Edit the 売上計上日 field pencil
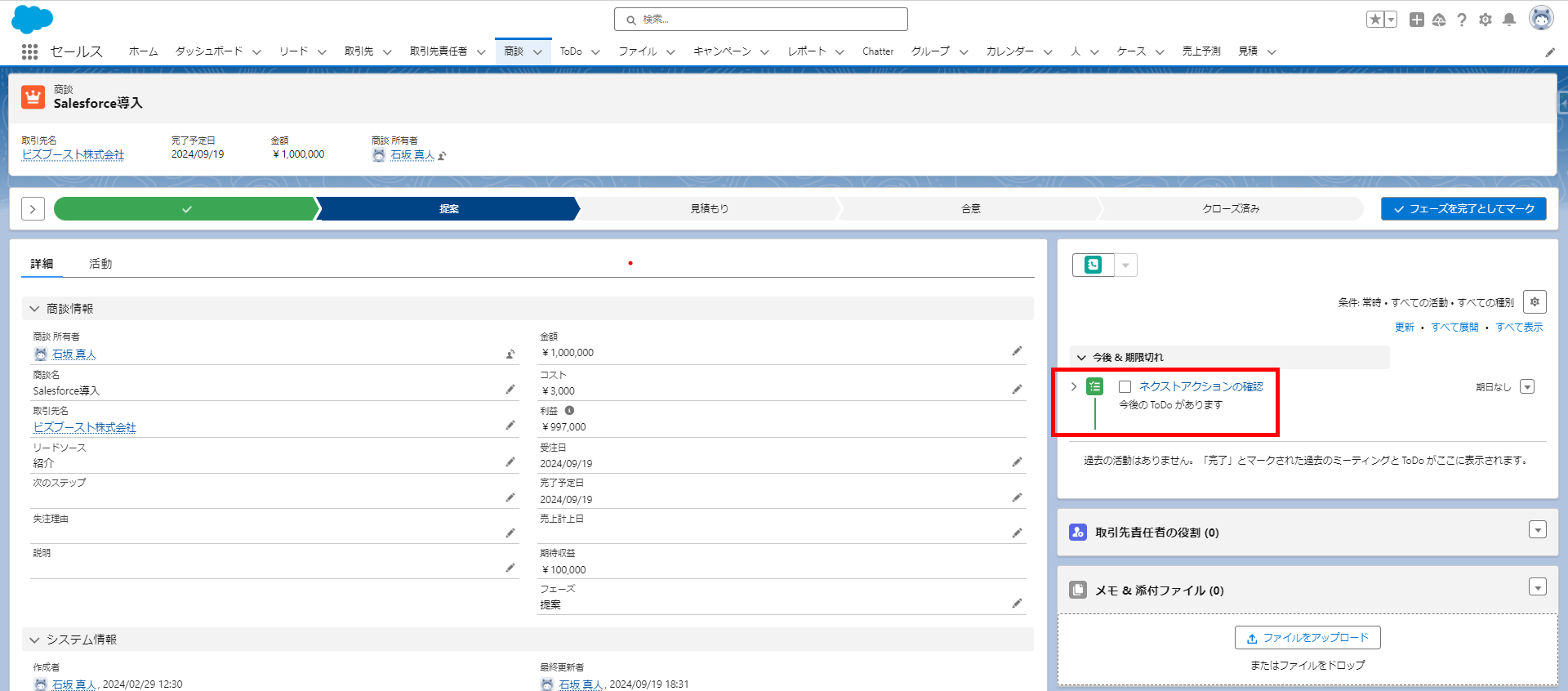Image resolution: width=1568 pixels, height=691 pixels. (x=1017, y=533)
